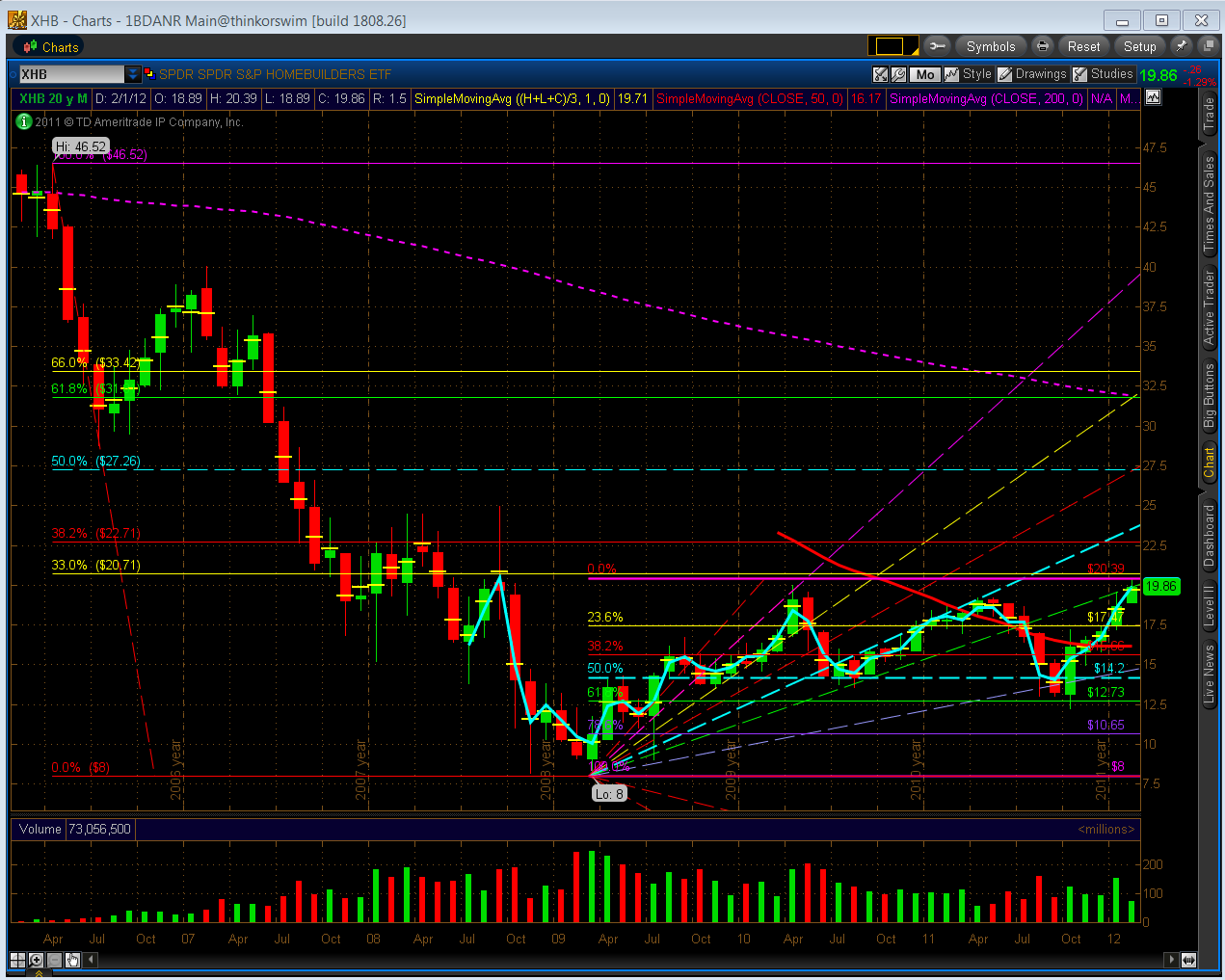The width and height of the screenshot is (1225, 980).
Task: Click the 23.6% retracement label
Action: [605, 617]
